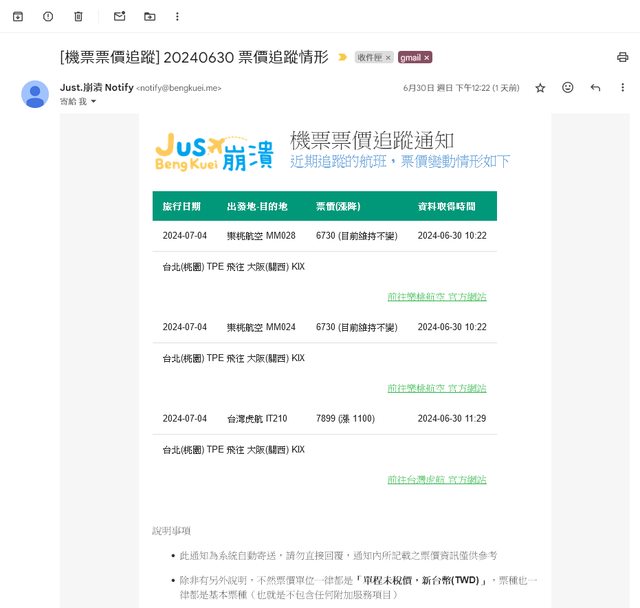
Task: Open the first 前往樂桃航空 官方網站 link
Action: (437, 296)
